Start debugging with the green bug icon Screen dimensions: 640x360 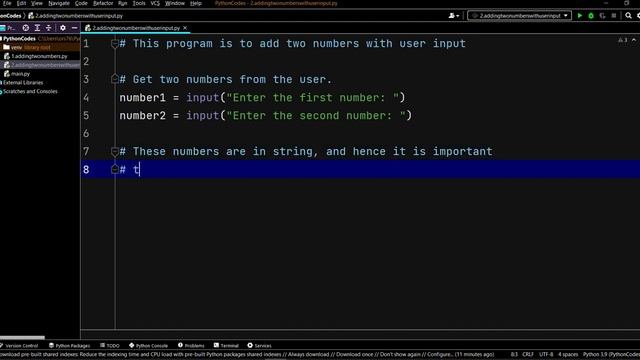click(x=591, y=16)
